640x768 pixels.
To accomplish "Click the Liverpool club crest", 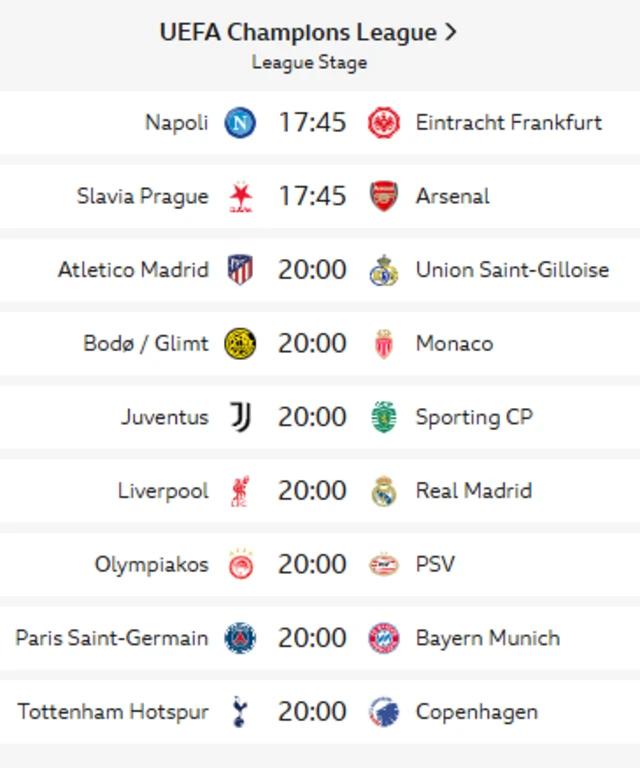I will click(240, 491).
